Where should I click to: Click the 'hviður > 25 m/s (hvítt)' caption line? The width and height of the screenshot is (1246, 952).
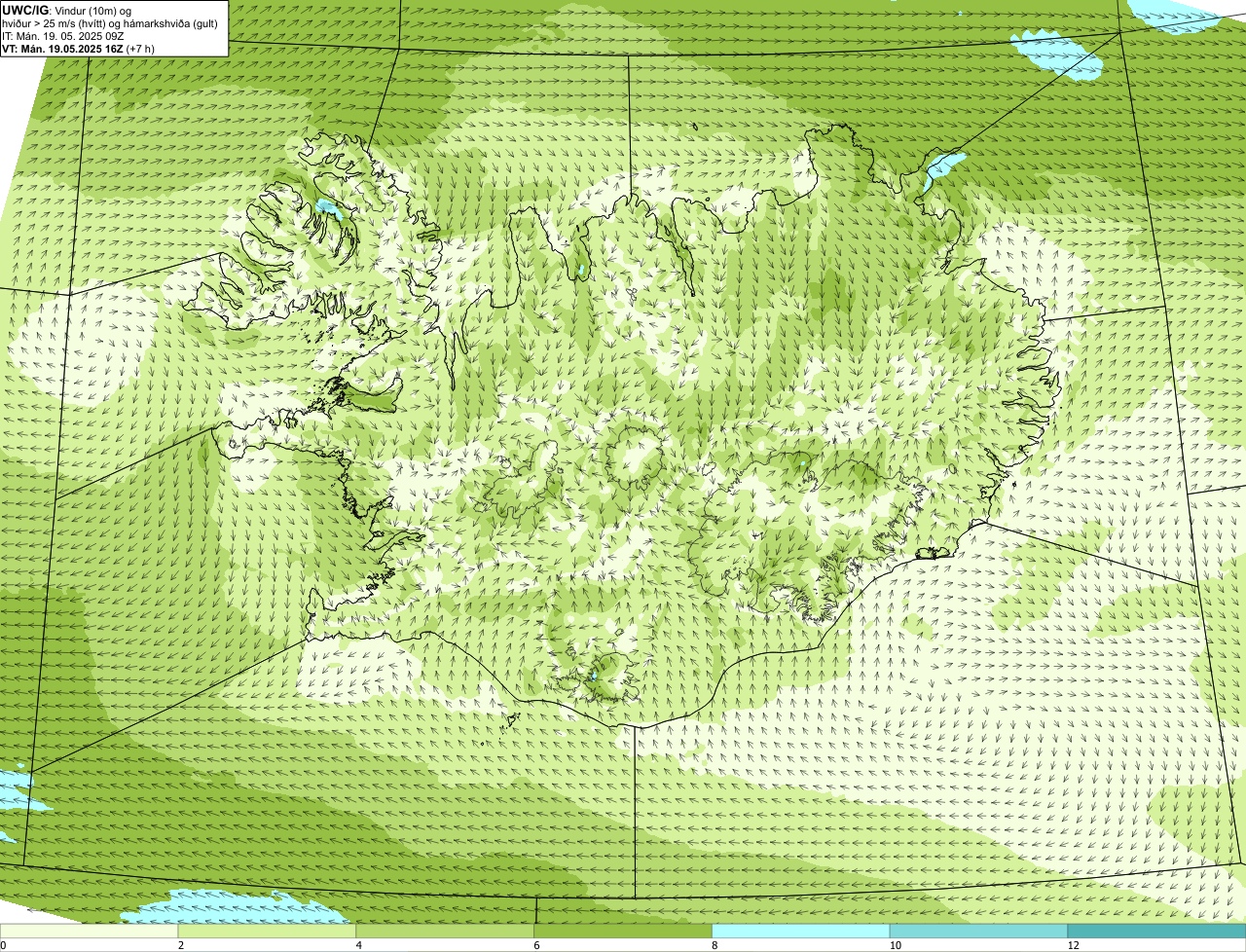[x=109, y=22]
